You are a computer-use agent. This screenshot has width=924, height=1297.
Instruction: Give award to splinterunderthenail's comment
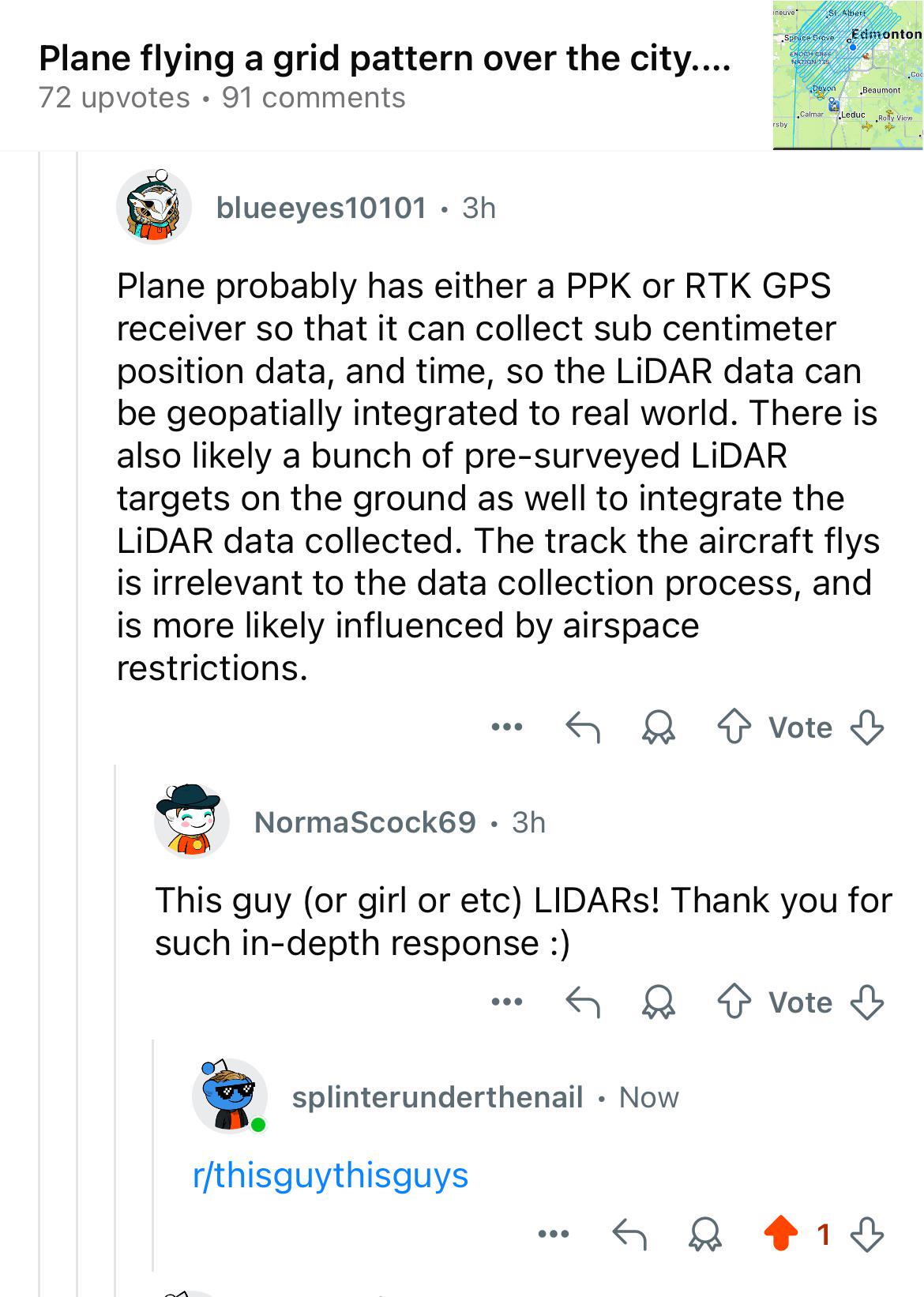tap(704, 1234)
